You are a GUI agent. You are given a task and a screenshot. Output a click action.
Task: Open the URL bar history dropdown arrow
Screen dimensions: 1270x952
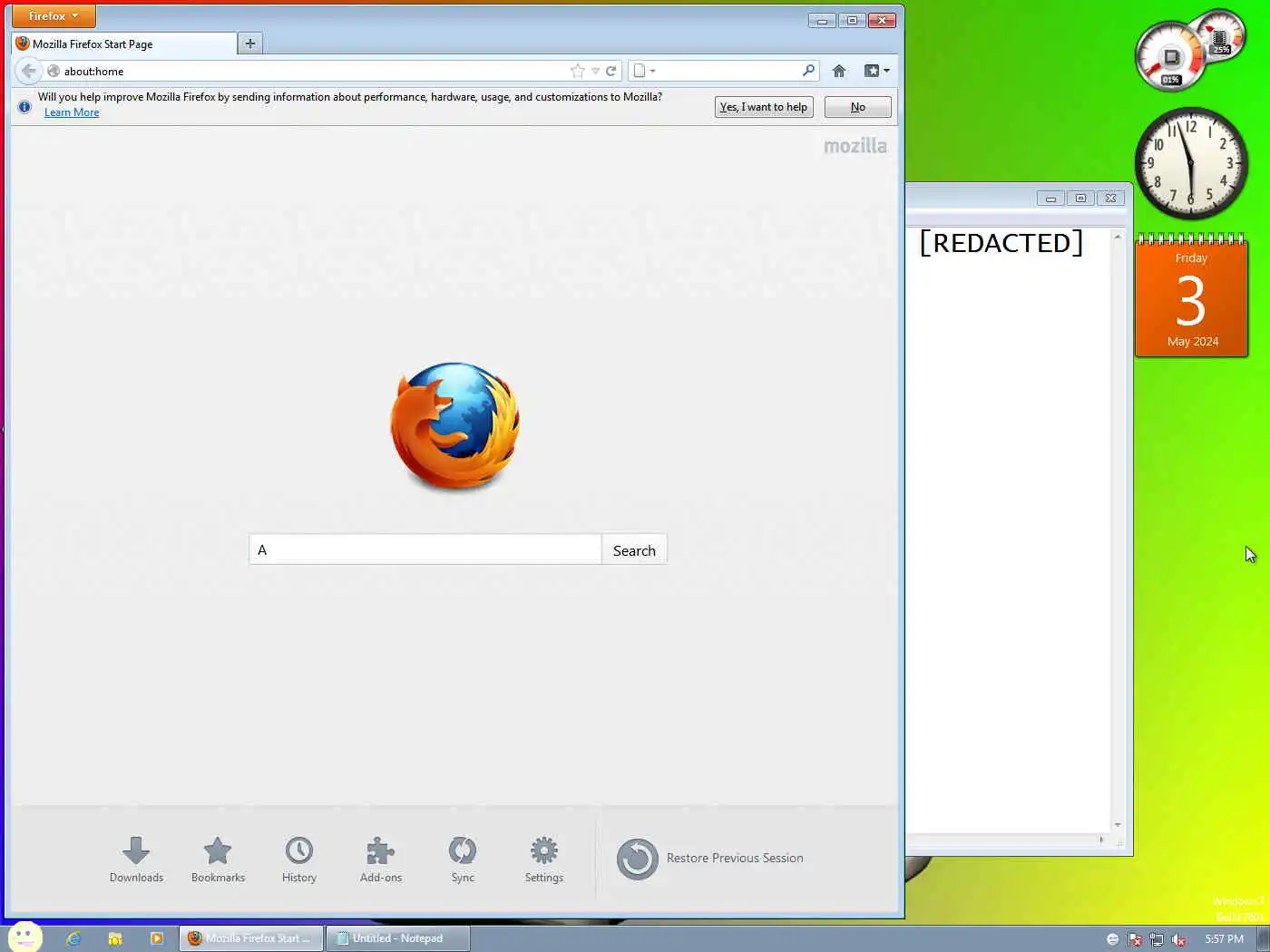pyautogui.click(x=595, y=71)
